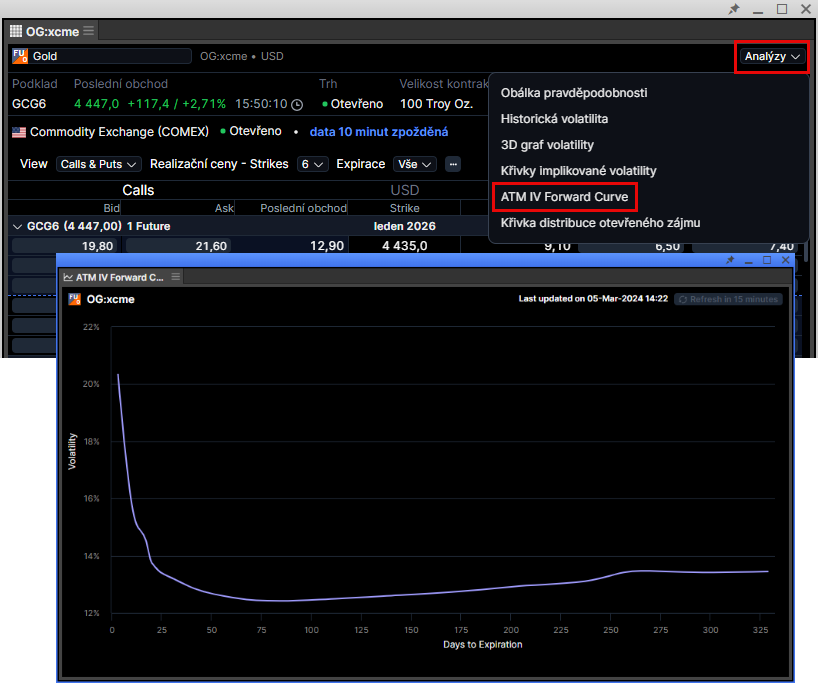818x683 pixels.
Task: Open the Analýzy dropdown
Action: click(x=772, y=57)
